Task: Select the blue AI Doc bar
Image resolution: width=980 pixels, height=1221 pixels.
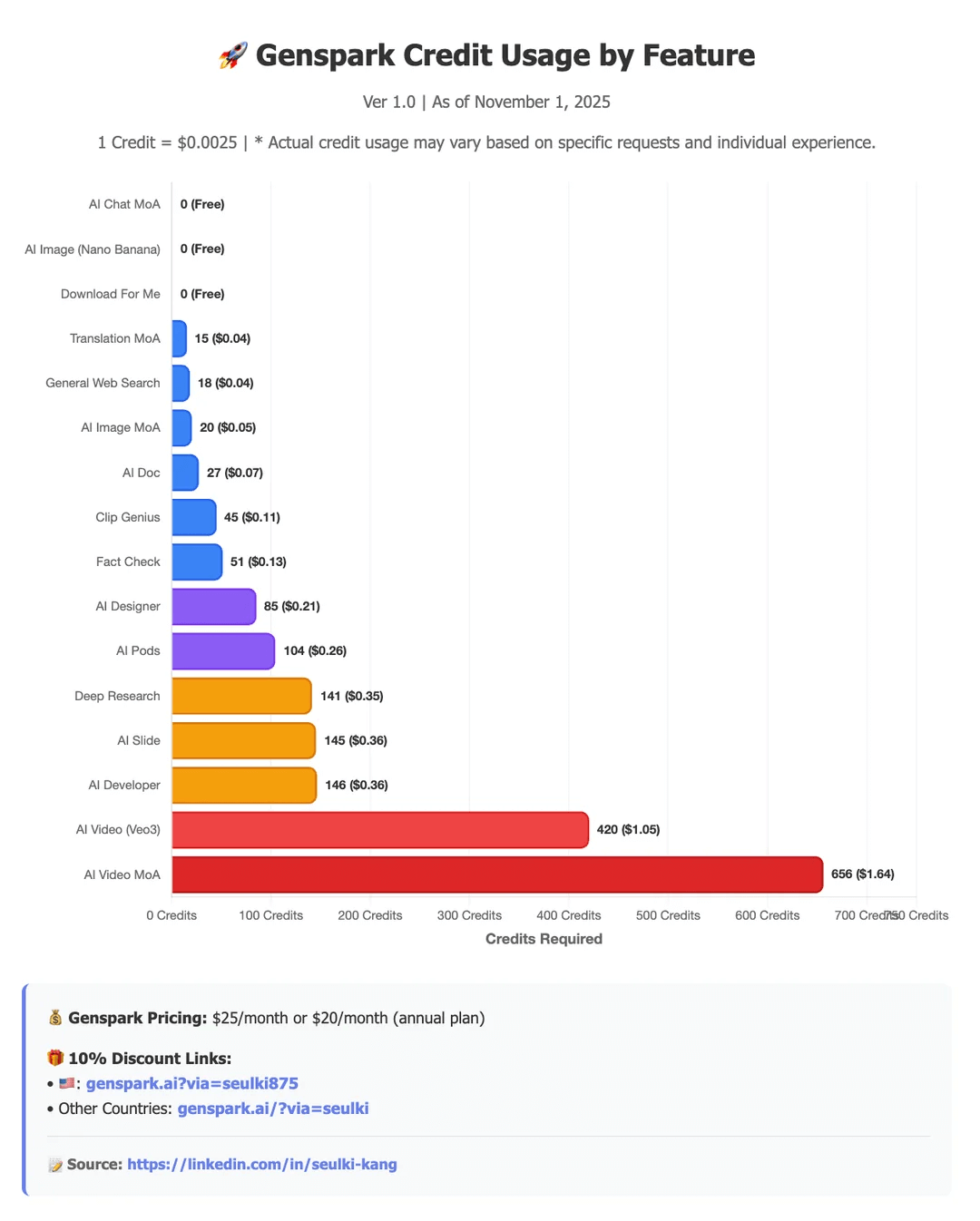Action: coord(185,473)
